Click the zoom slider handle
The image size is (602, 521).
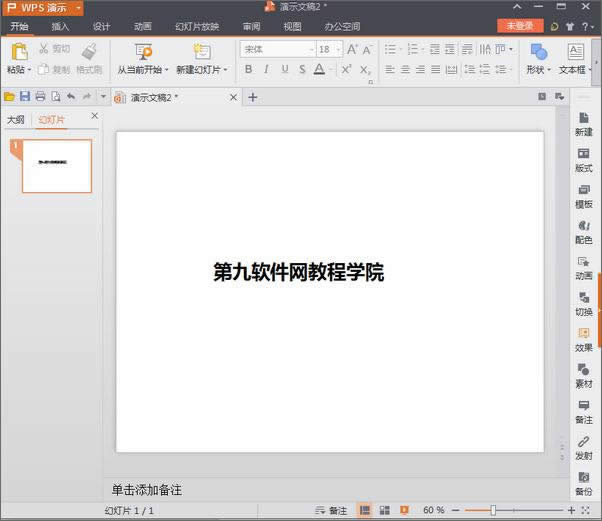click(493, 511)
